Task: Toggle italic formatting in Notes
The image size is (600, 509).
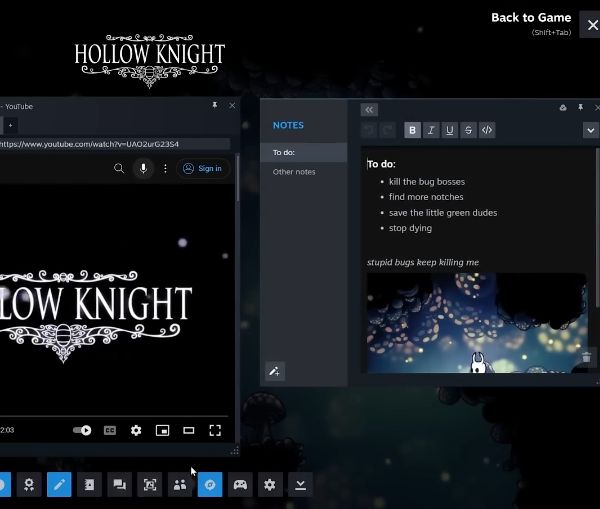Action: coord(431,130)
